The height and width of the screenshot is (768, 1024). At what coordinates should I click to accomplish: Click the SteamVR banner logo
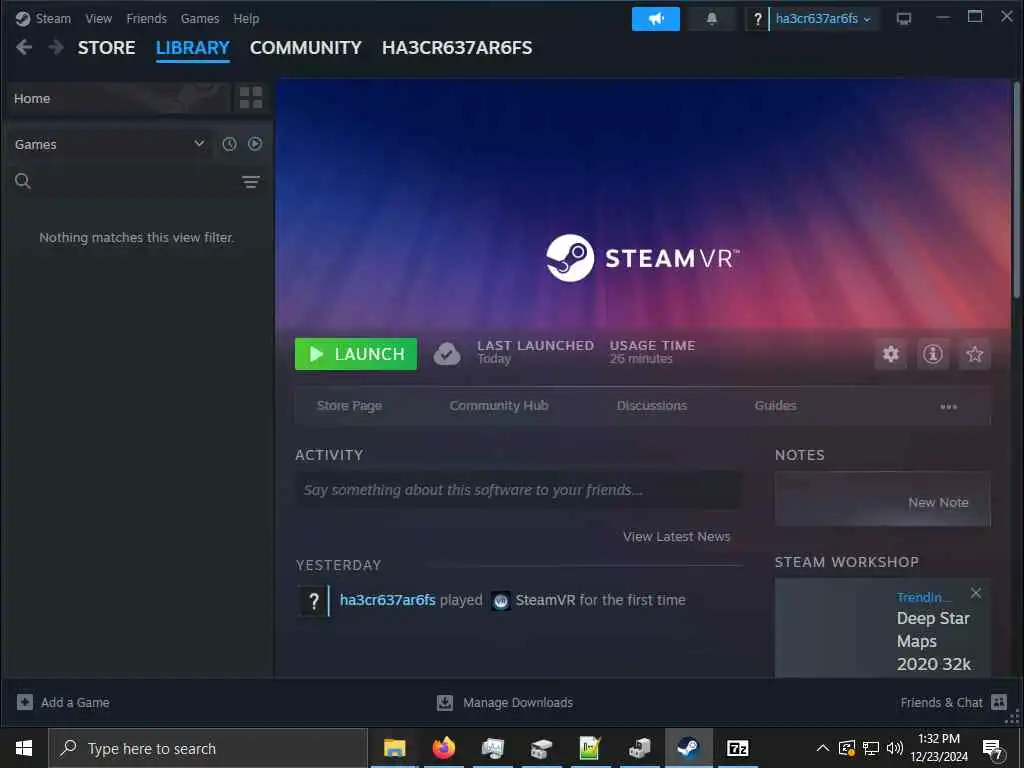(643, 258)
